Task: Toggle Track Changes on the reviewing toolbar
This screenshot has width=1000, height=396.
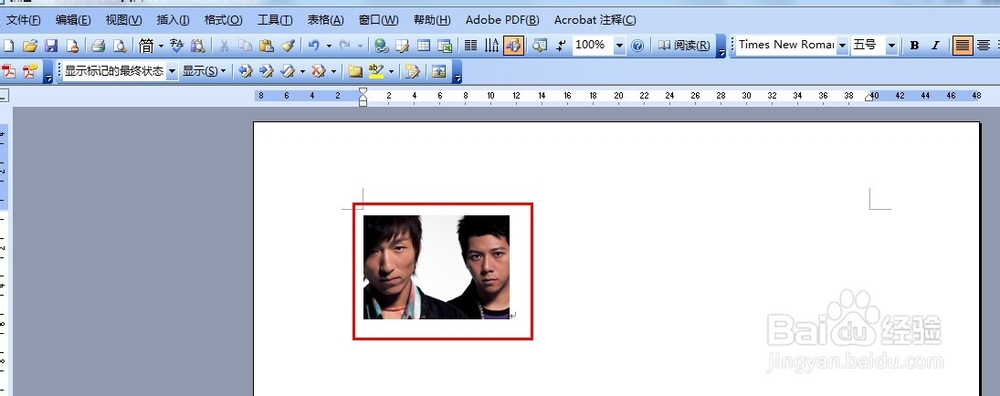Action: click(x=413, y=71)
